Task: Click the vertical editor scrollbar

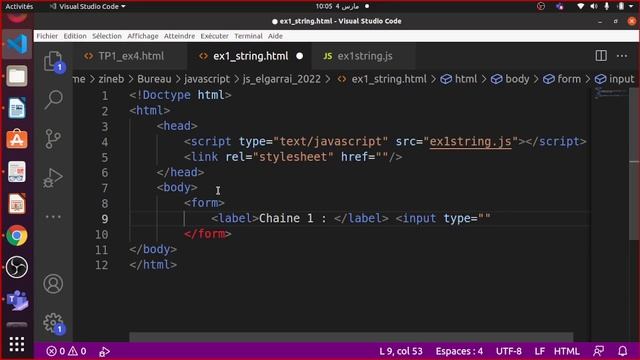Action: pyautogui.click(x=634, y=163)
